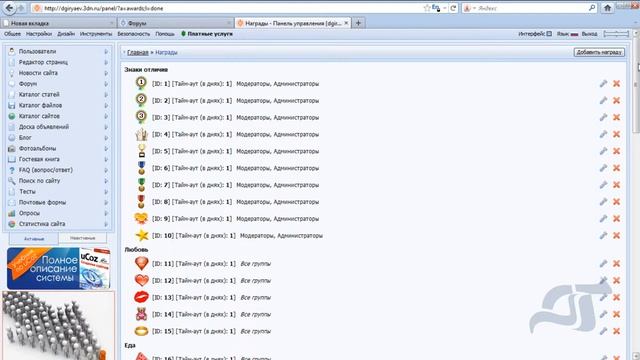Image resolution: width=640 pixels, height=360 pixels.
Task: Click the Выход logout link
Action: pyautogui.click(x=589, y=34)
